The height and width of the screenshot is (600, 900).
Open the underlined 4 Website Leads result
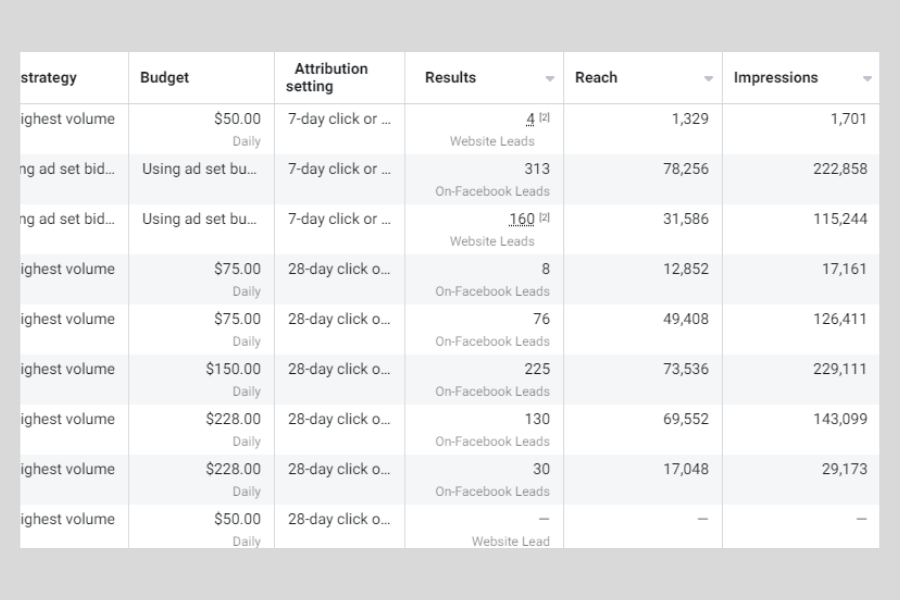[530, 119]
